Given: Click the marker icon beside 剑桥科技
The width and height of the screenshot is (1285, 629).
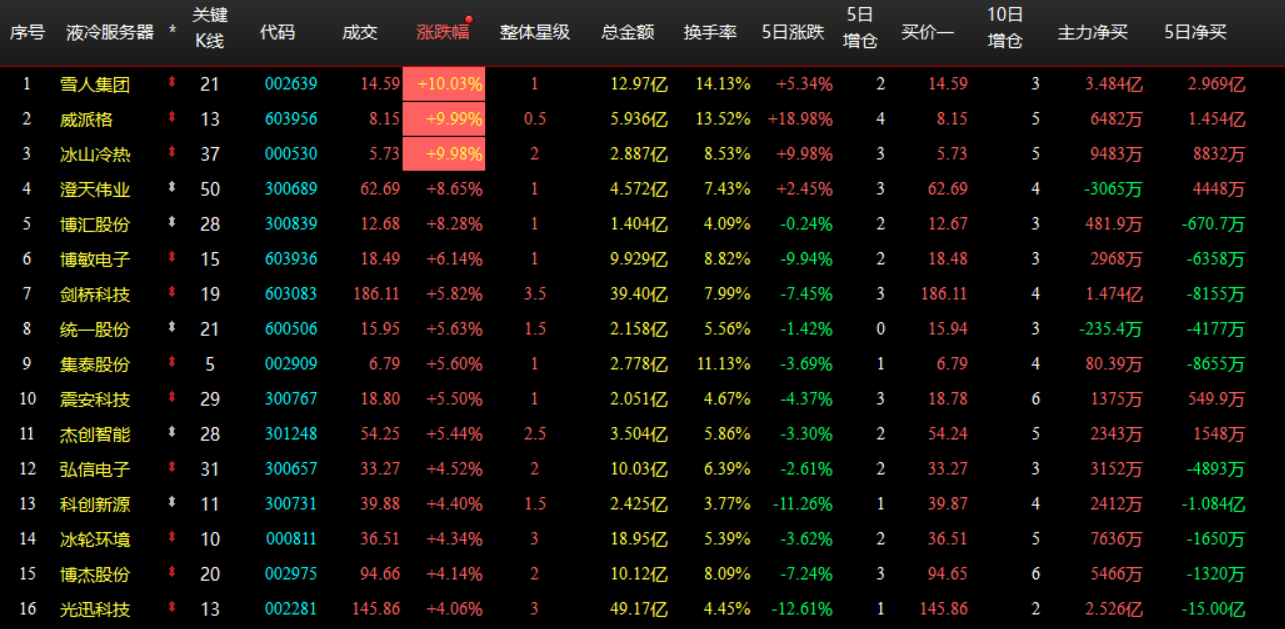Looking at the screenshot, I should [172, 293].
